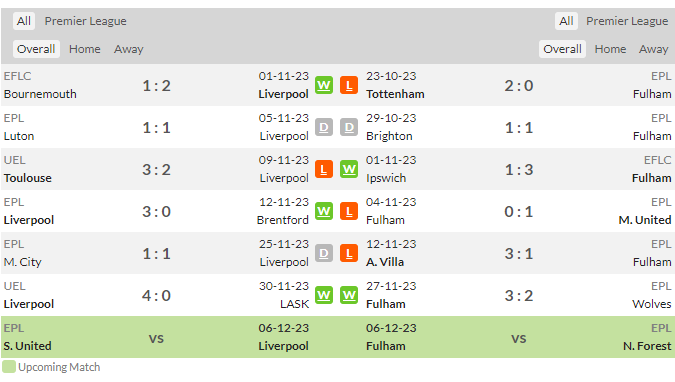
Task: Open the upcoming S. United vs Liverpool match
Action: (x=156, y=337)
